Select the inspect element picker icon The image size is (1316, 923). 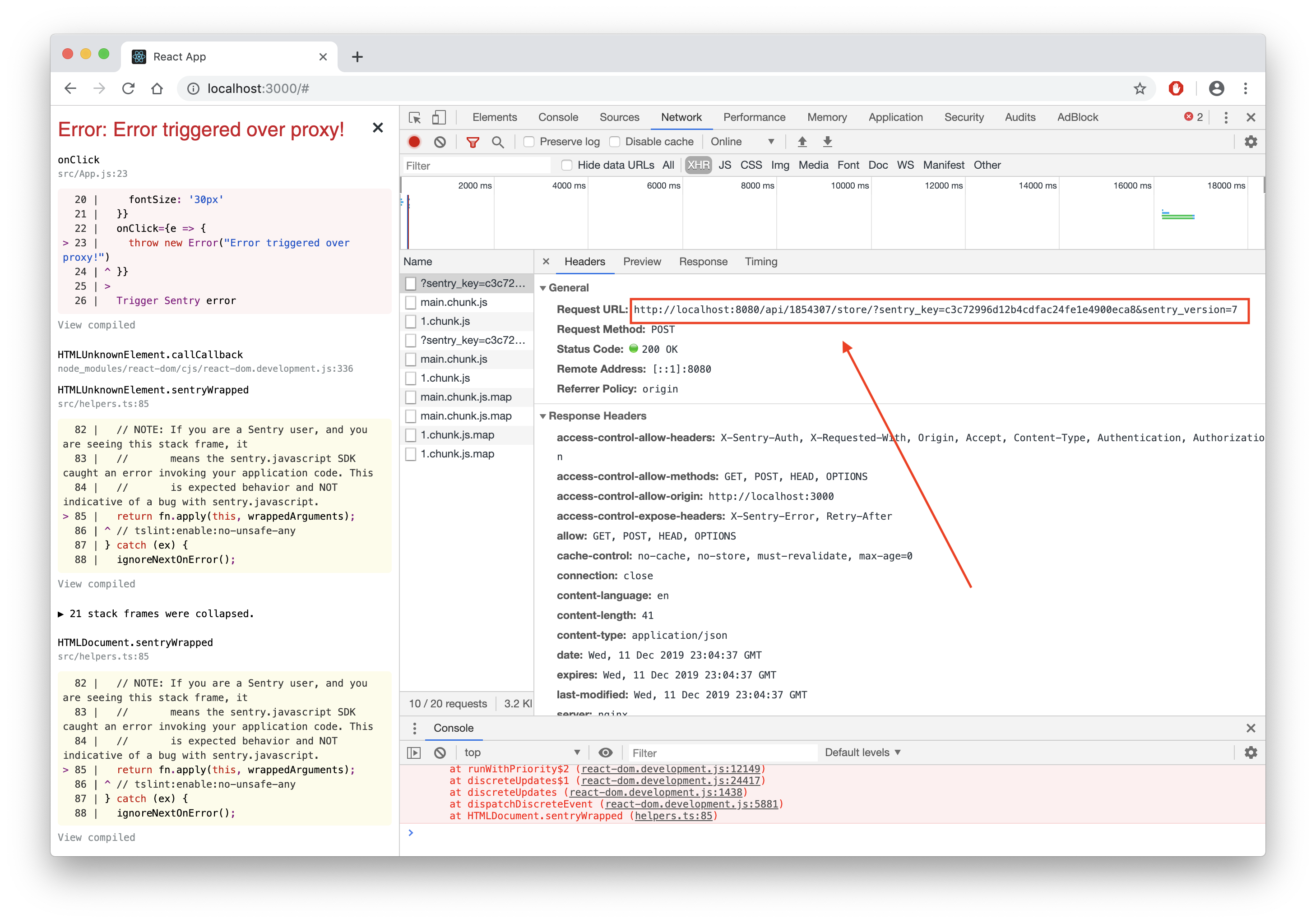(415, 117)
